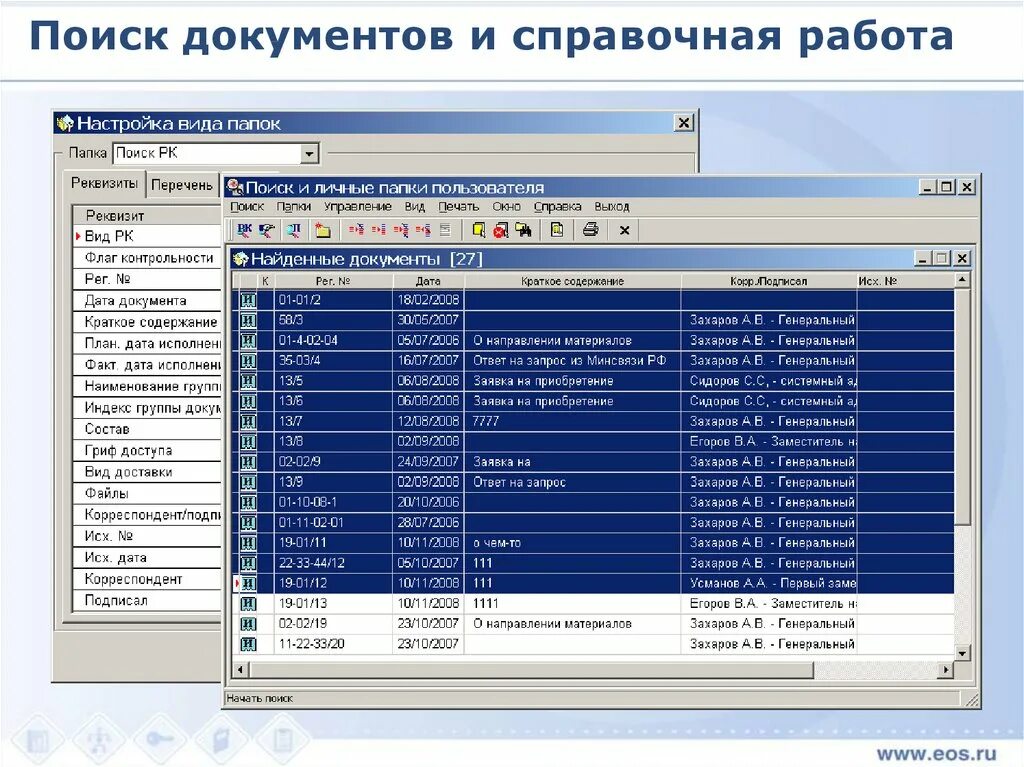Open the Управление menu
Viewport: 1024px width, 767px height.
(x=357, y=206)
